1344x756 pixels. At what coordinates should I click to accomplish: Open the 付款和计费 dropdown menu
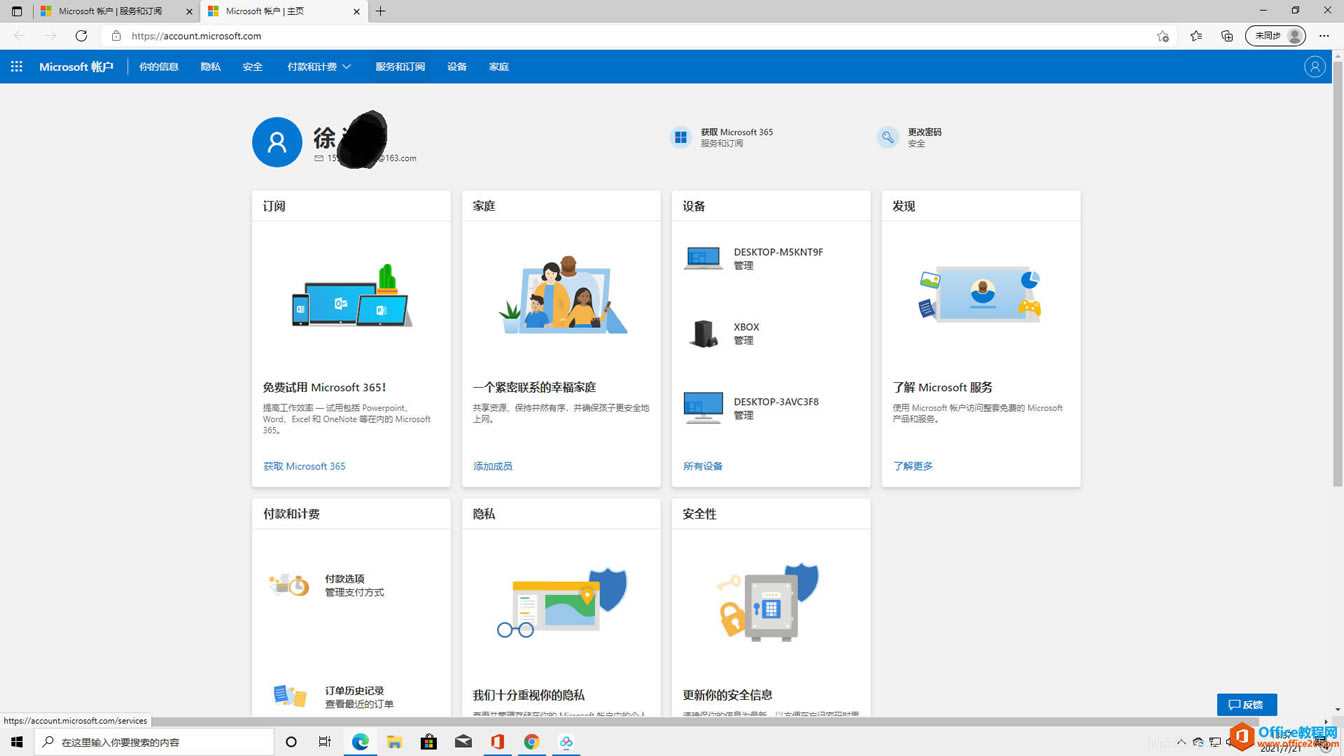(x=319, y=67)
